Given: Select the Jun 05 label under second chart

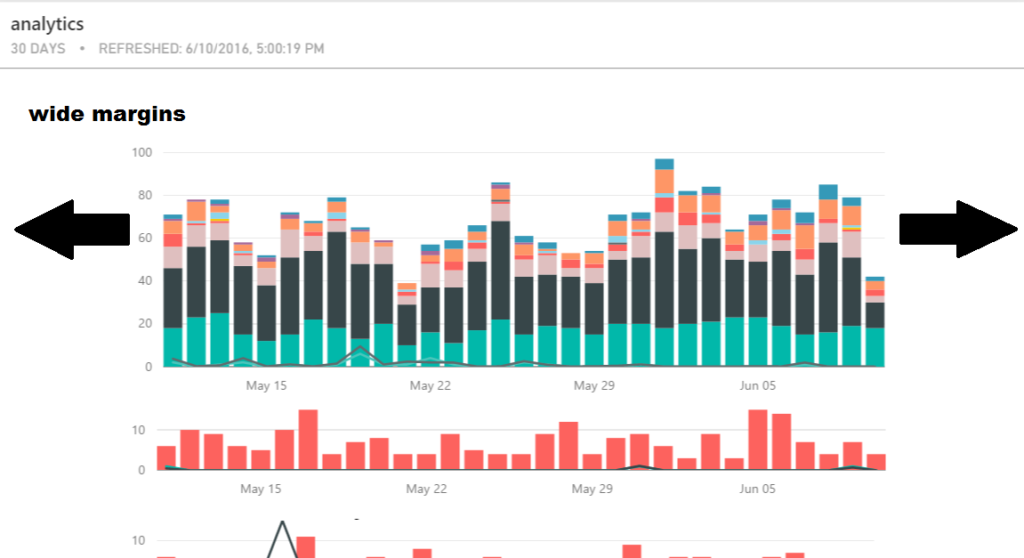Looking at the screenshot, I should pos(757,489).
